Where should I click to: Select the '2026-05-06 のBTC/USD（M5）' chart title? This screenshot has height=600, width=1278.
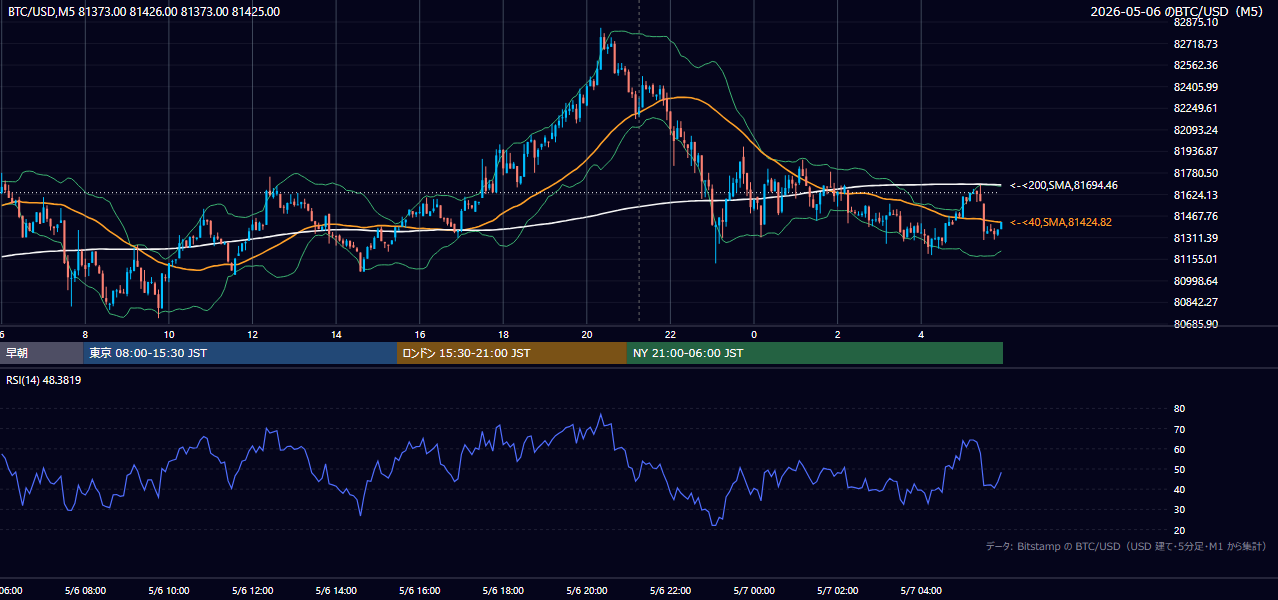click(1177, 12)
